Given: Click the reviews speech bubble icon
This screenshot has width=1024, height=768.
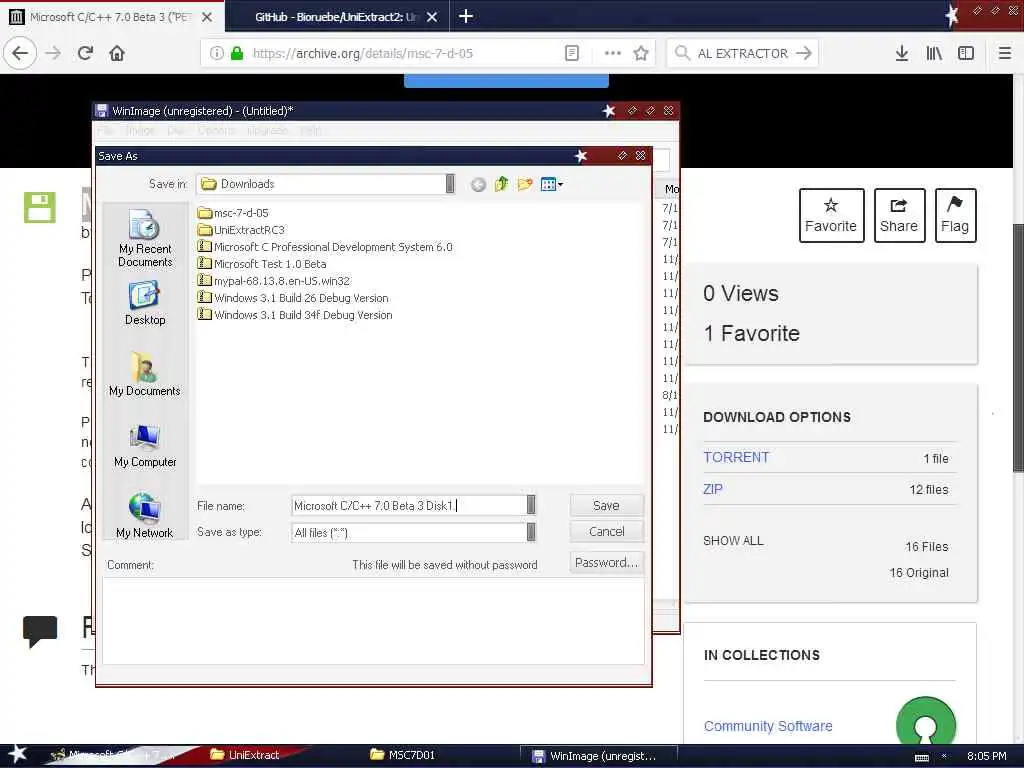Looking at the screenshot, I should pyautogui.click(x=40, y=631).
